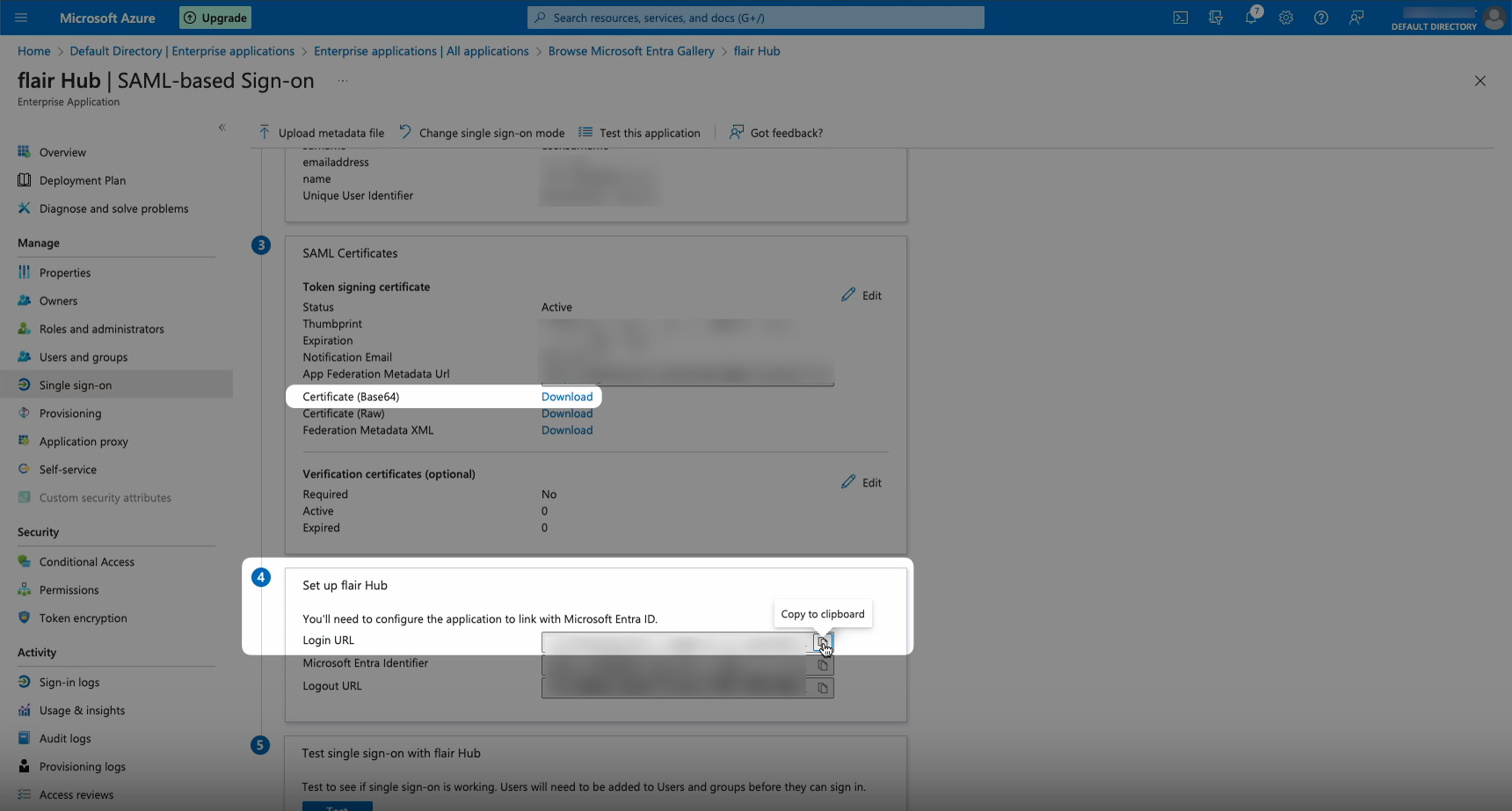Edit the token signing certificate
This screenshot has width=1512, height=811.
coord(861,296)
